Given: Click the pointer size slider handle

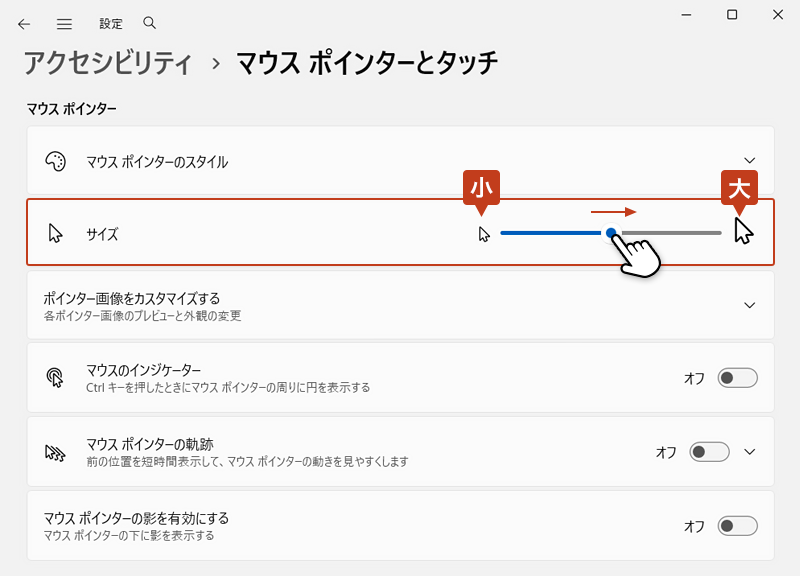Looking at the screenshot, I should (x=610, y=232).
